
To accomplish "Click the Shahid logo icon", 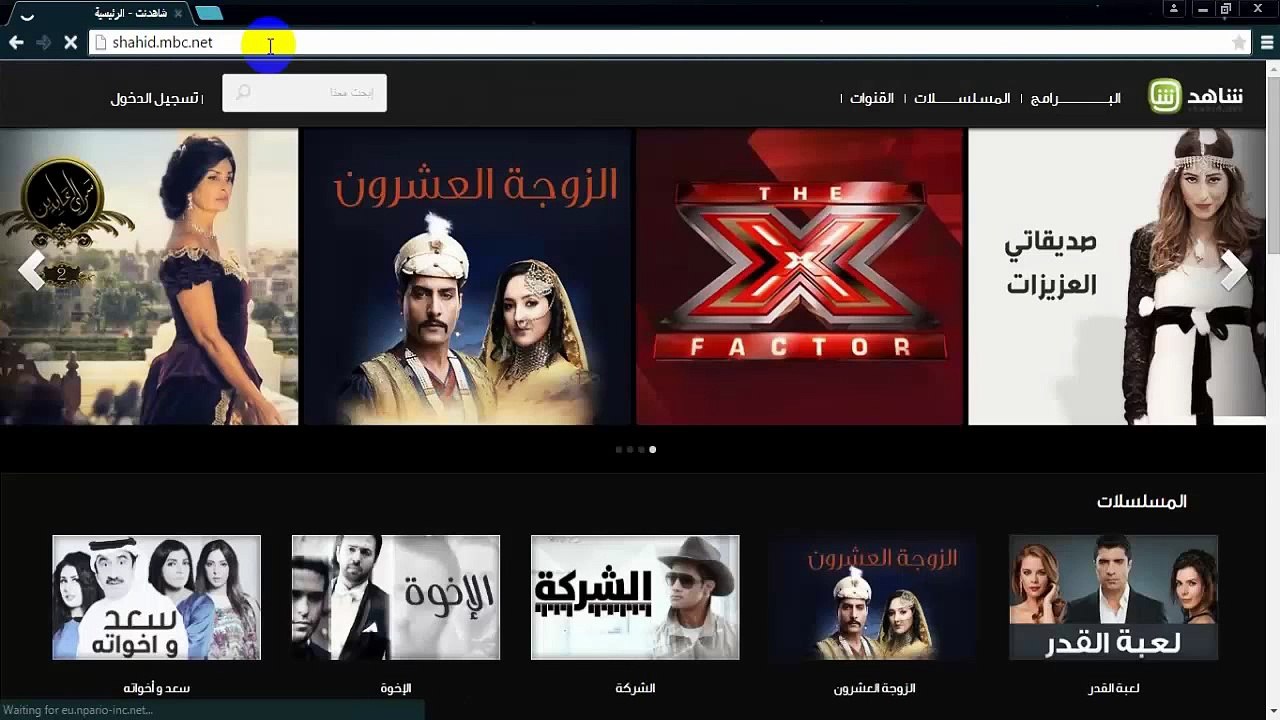I will [1165, 96].
